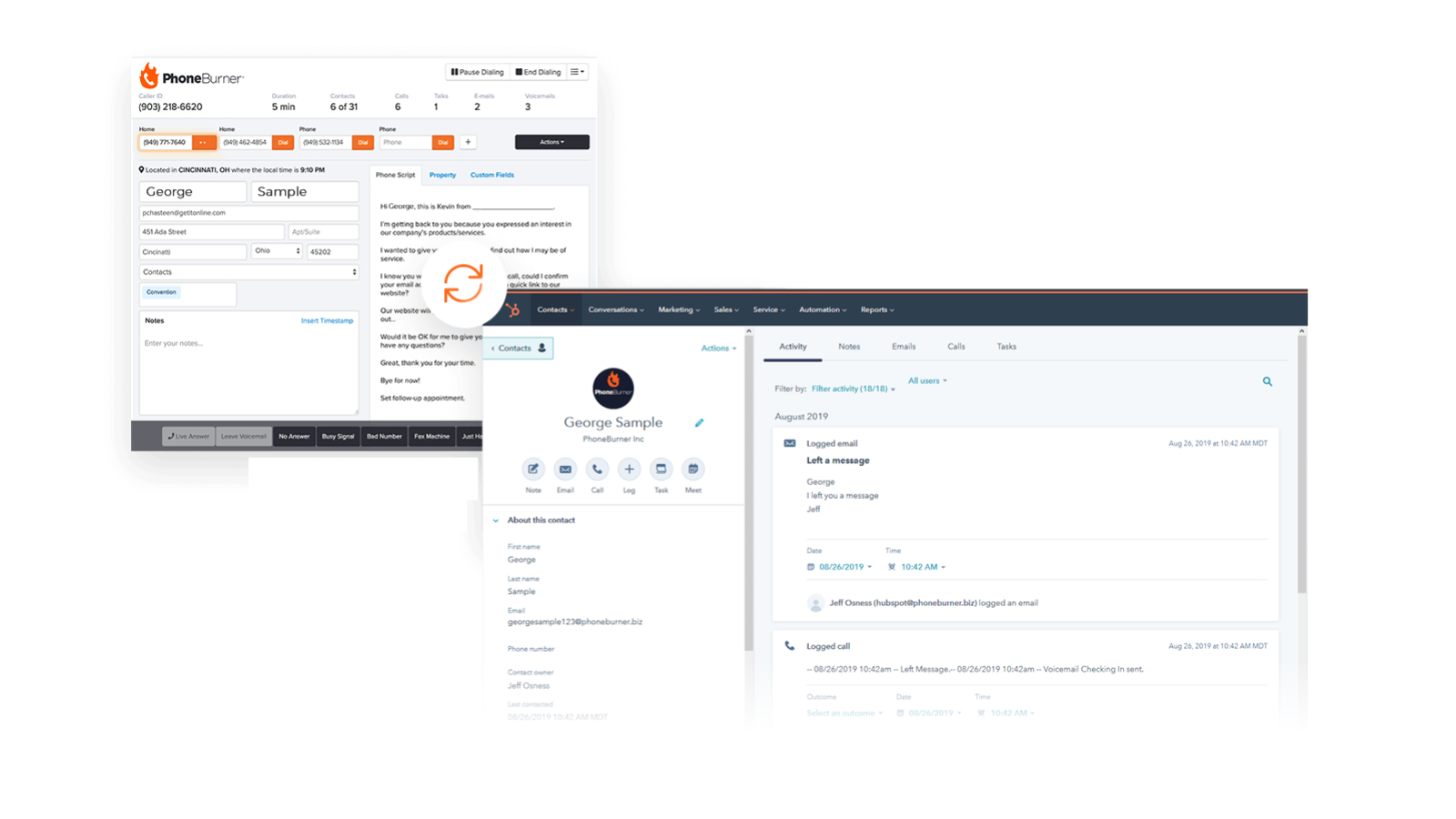Switch to the Notes tab in HubSpot

tap(849, 346)
